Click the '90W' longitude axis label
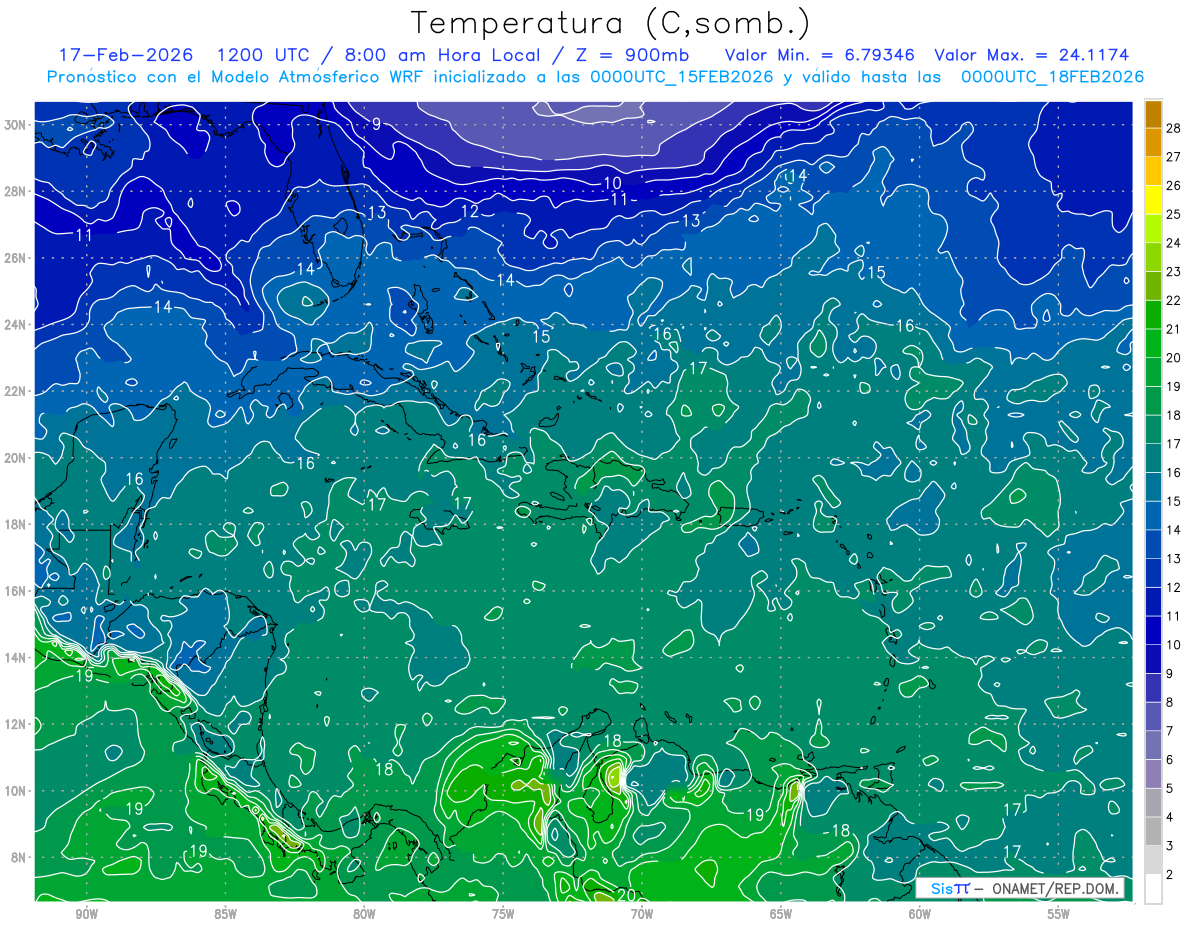Image resolution: width=1200 pixels, height=927 pixels. [x=86, y=914]
